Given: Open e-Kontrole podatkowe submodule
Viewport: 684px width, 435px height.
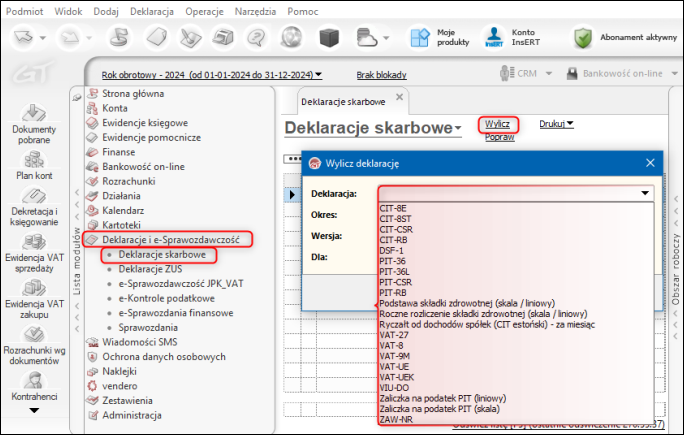Looking at the screenshot, I should (166, 298).
